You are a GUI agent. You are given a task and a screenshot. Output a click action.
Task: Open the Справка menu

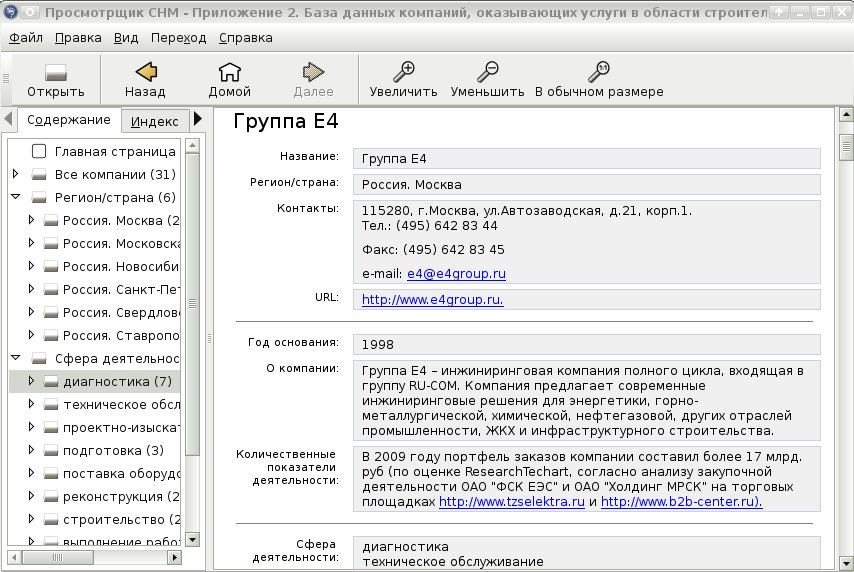click(246, 38)
